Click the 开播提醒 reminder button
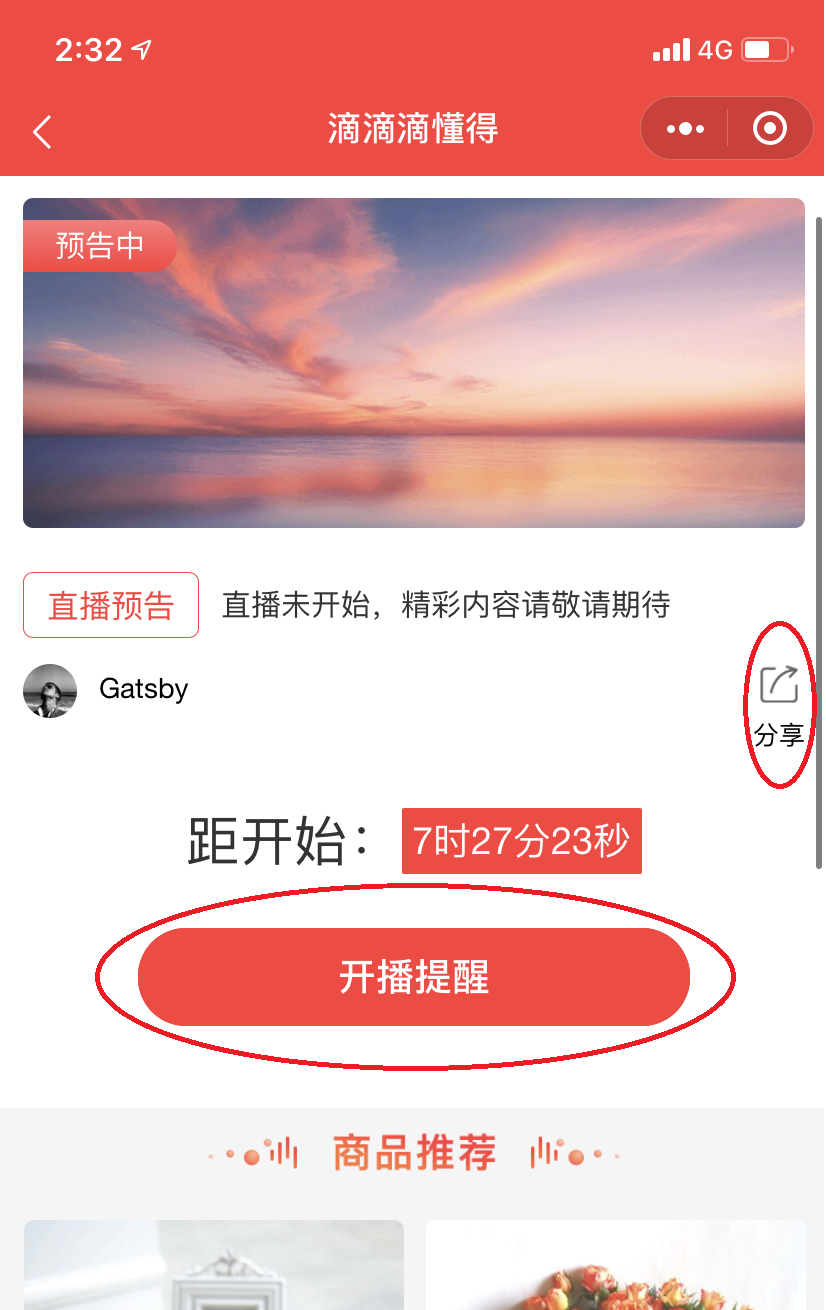The height and width of the screenshot is (1310, 826). 414,977
